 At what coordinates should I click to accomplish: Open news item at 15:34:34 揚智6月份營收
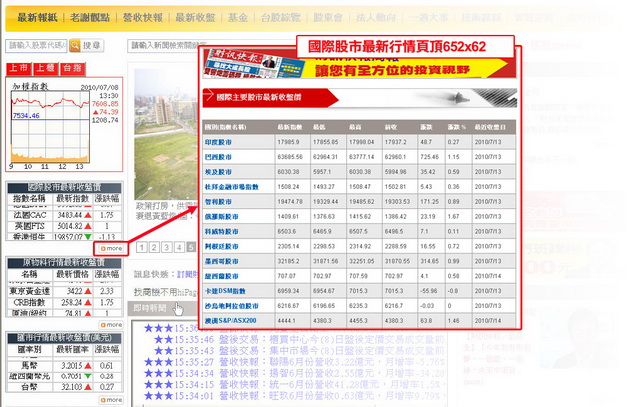point(295,373)
